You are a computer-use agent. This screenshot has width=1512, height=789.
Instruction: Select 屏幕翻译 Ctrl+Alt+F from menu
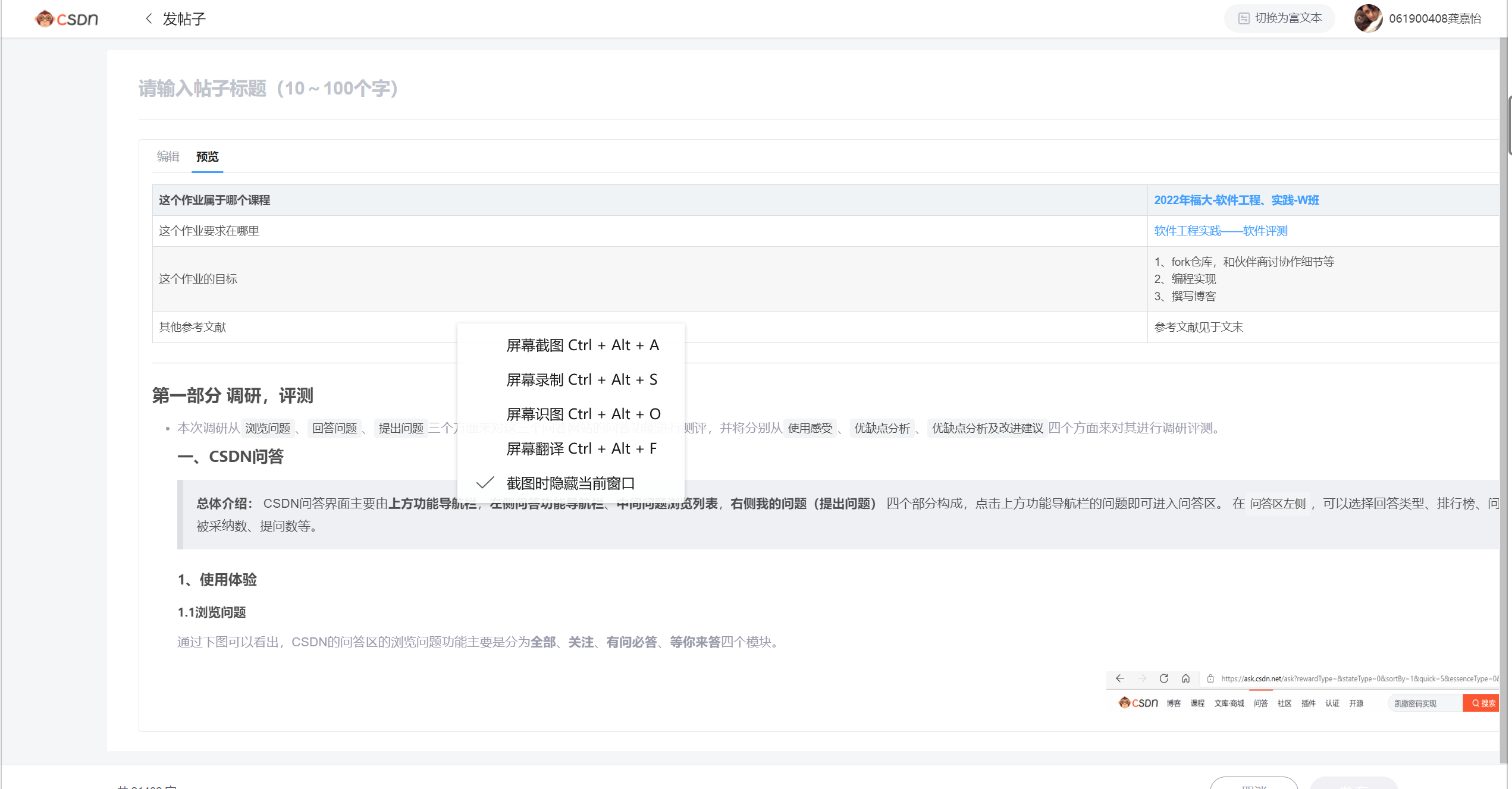click(581, 449)
